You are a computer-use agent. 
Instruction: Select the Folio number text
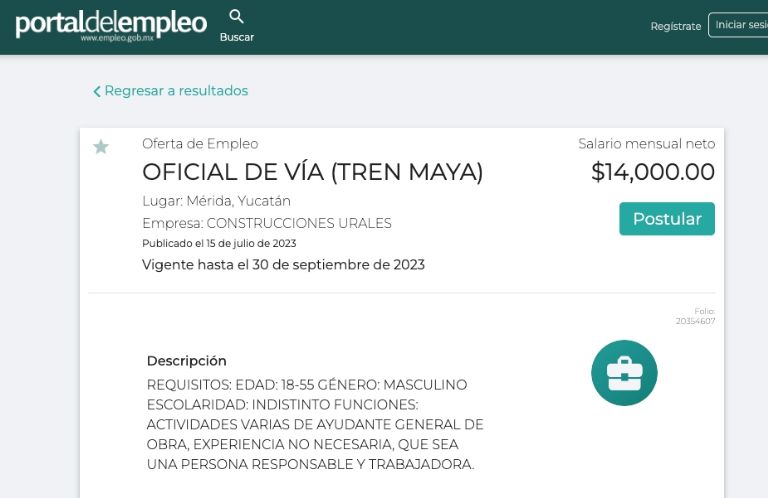pyautogui.click(x=695, y=321)
